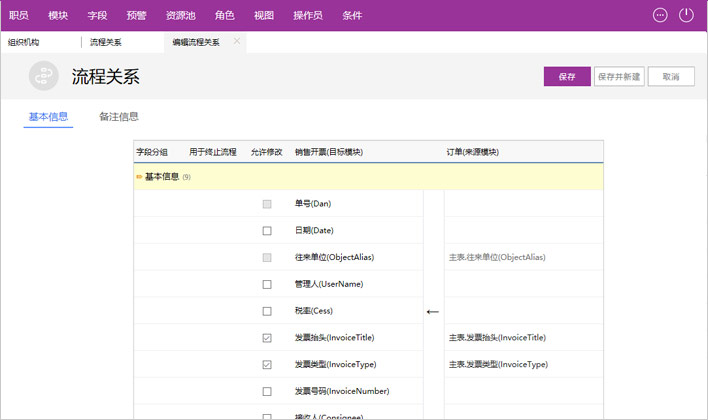
Task: Uncheck 允许修改 for 发票类型(InvoiceType)
Action: pyautogui.click(x=267, y=365)
